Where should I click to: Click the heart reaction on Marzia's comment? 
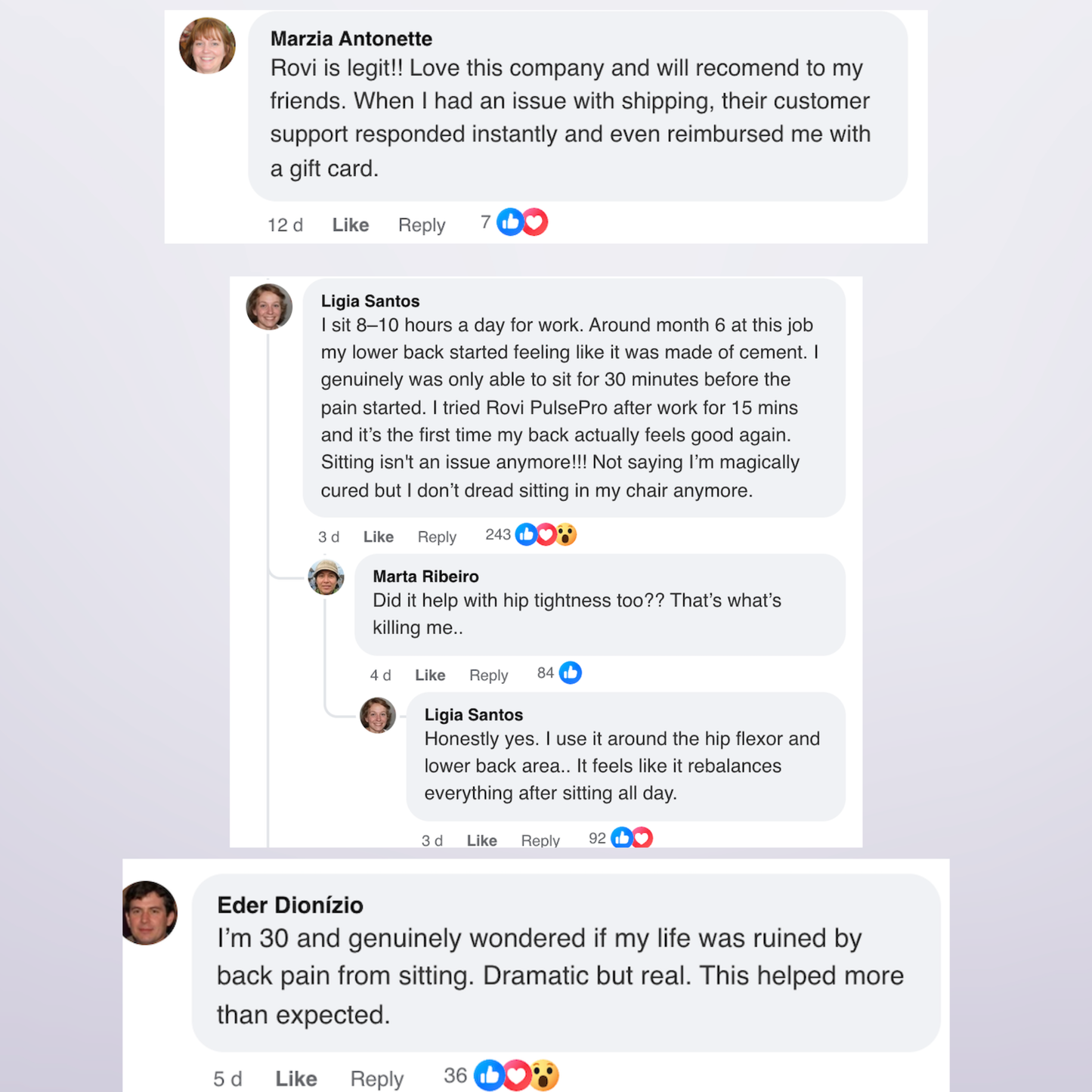(535, 222)
